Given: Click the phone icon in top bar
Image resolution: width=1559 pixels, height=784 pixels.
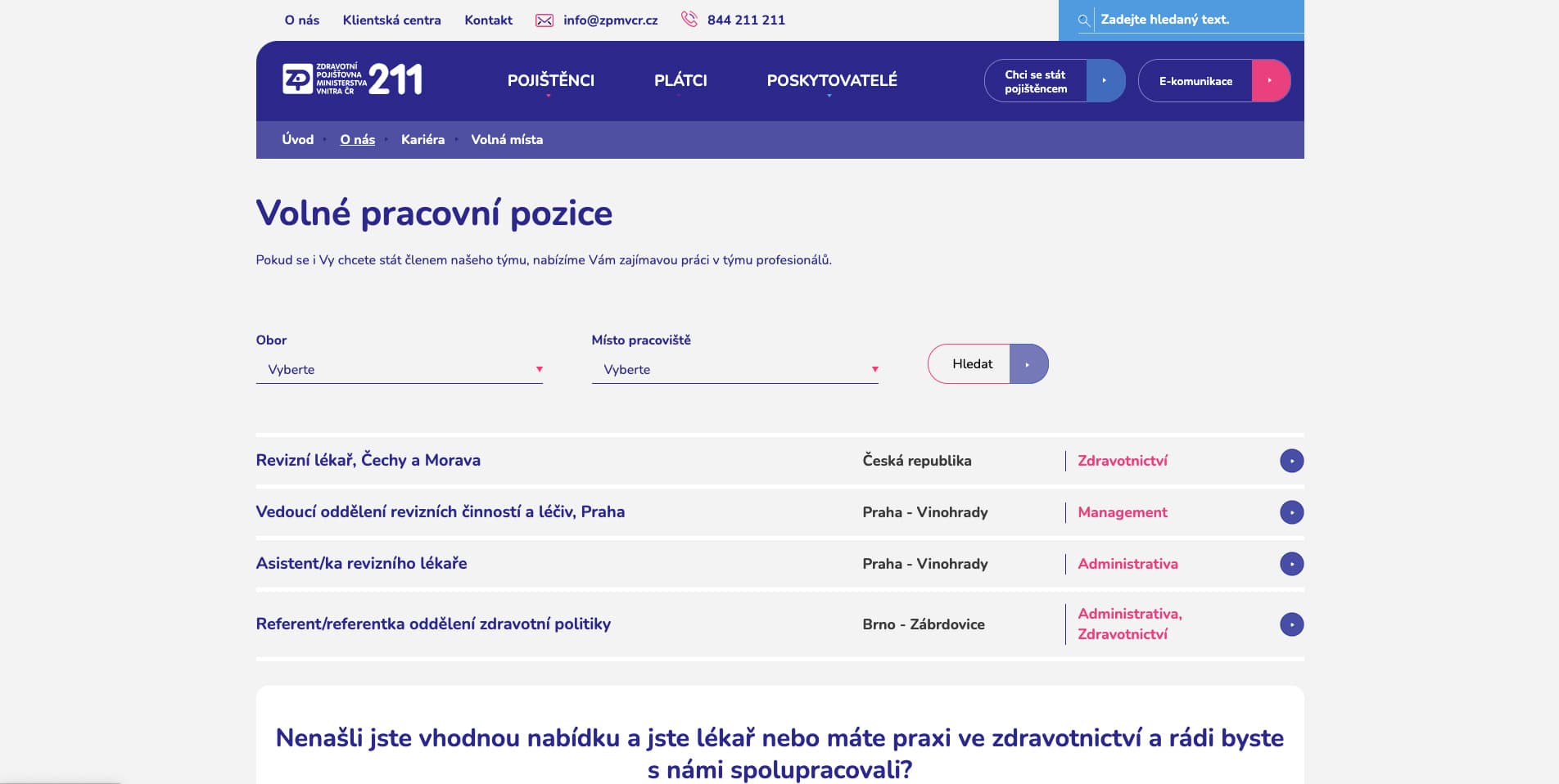Looking at the screenshot, I should (689, 19).
